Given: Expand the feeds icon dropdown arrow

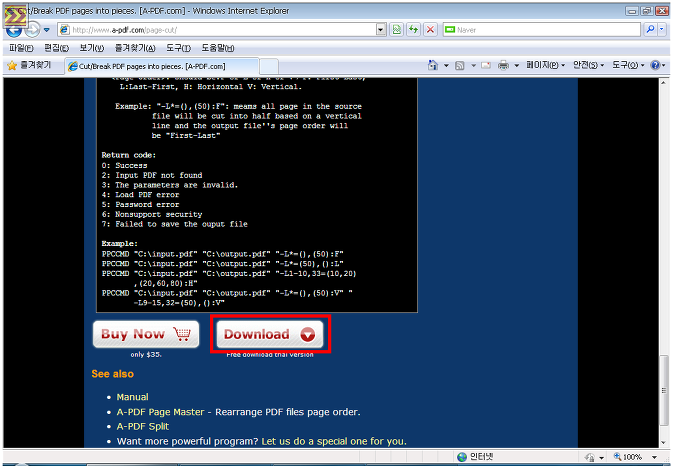Looking at the screenshot, I should (x=473, y=65).
